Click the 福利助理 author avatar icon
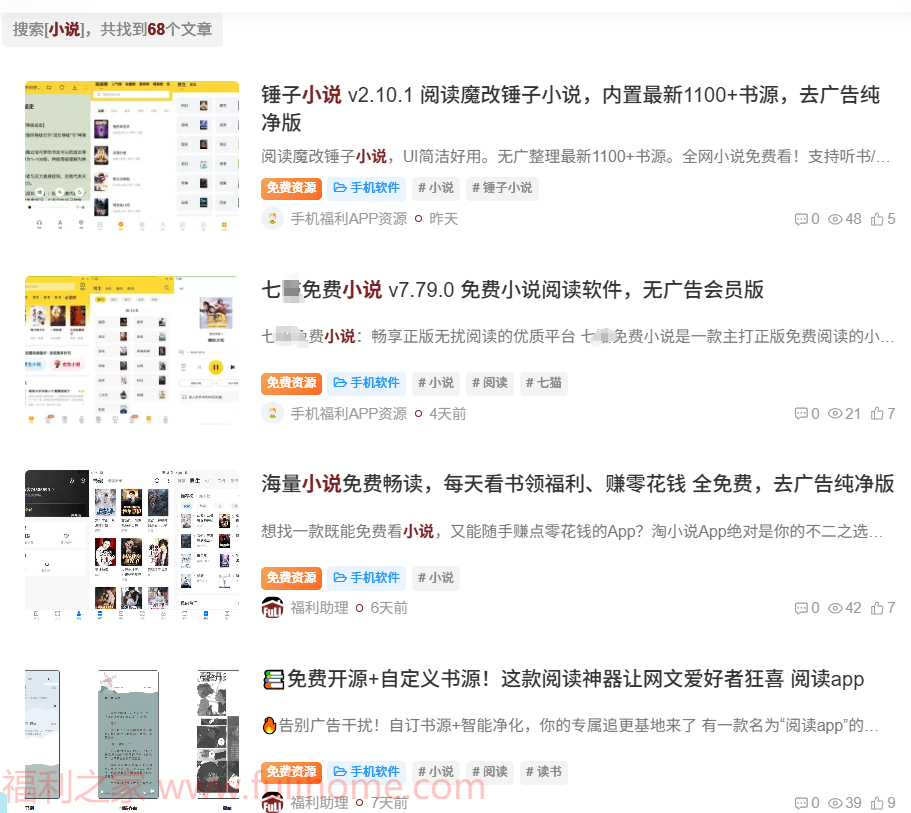This screenshot has height=813, width=911. 272,607
